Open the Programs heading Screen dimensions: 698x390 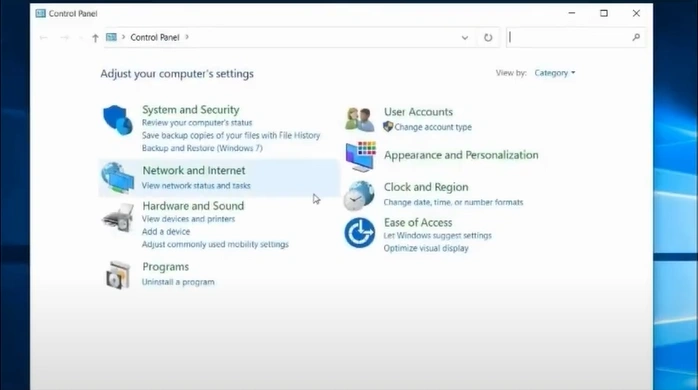point(166,267)
